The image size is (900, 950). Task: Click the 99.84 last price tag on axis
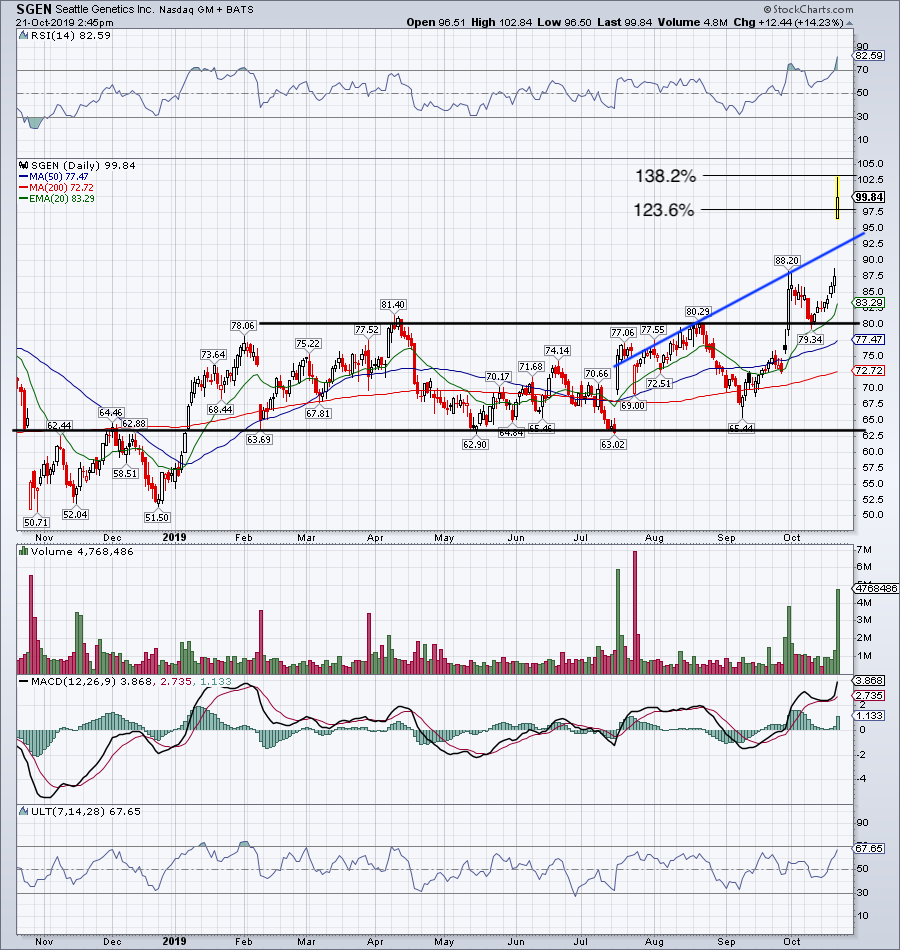(869, 197)
